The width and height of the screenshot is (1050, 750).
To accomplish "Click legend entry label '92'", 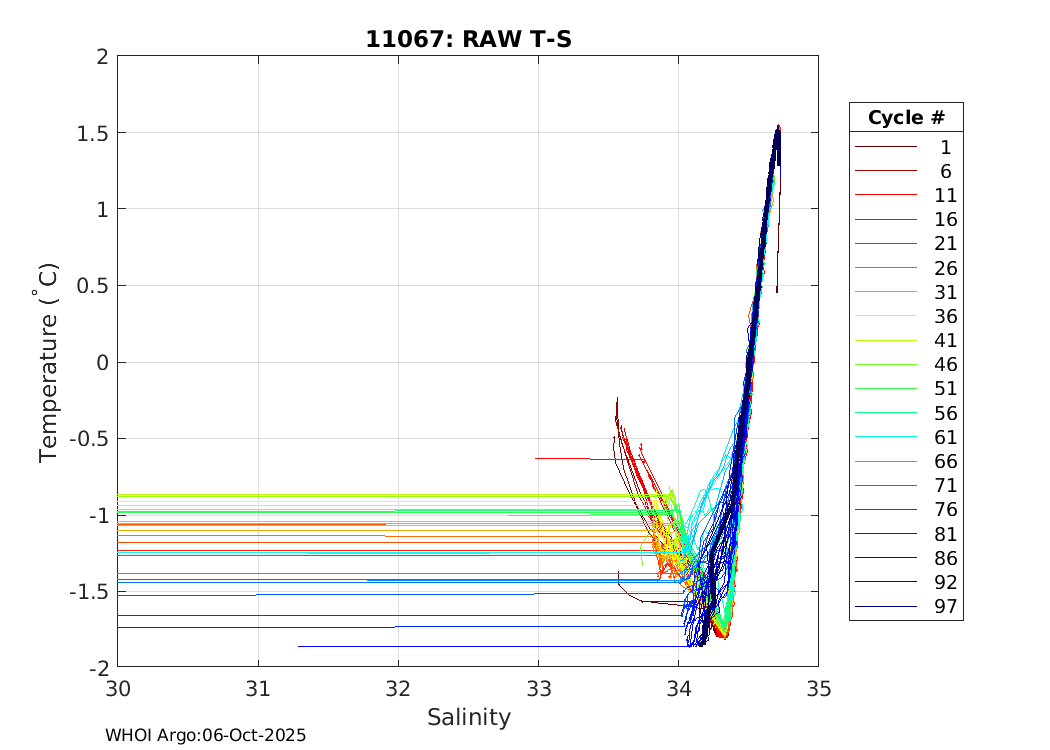I will 945,582.
